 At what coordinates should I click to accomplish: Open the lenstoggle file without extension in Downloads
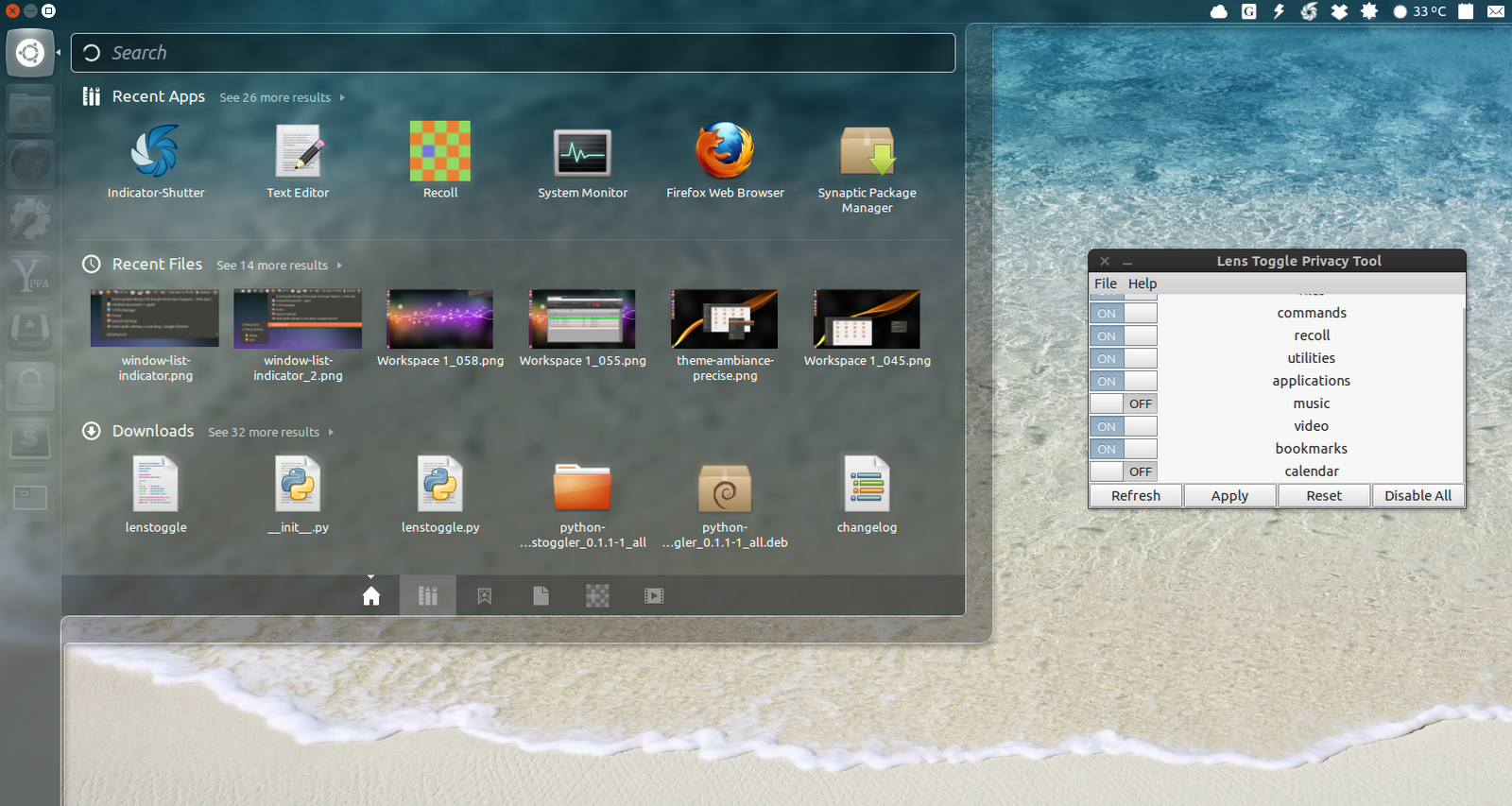pyautogui.click(x=156, y=485)
